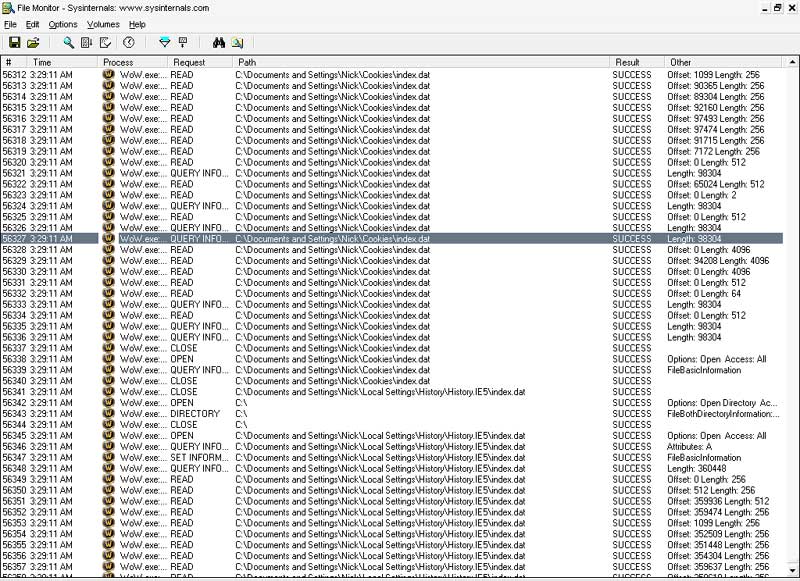The image size is (800, 581).
Task: Click 'Offset: 7172 Length: 256' cell
Action: pos(713,151)
